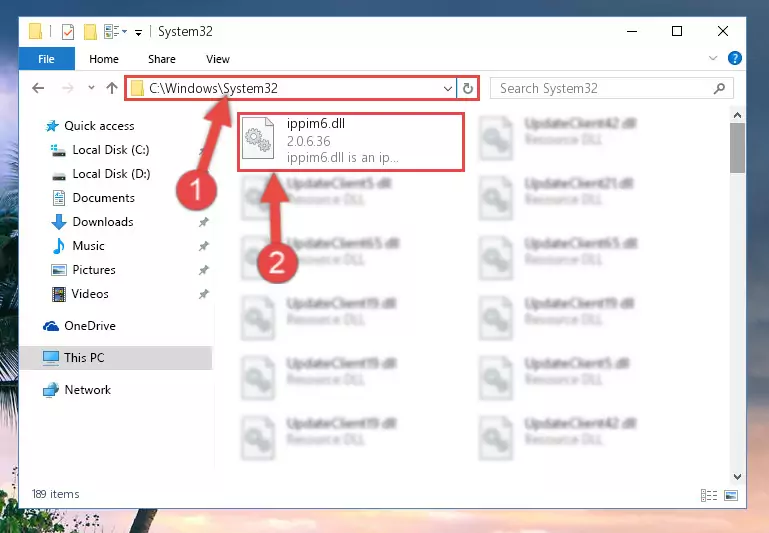Minimize the System32 window
This screenshot has height=533, width=769.
(x=632, y=31)
